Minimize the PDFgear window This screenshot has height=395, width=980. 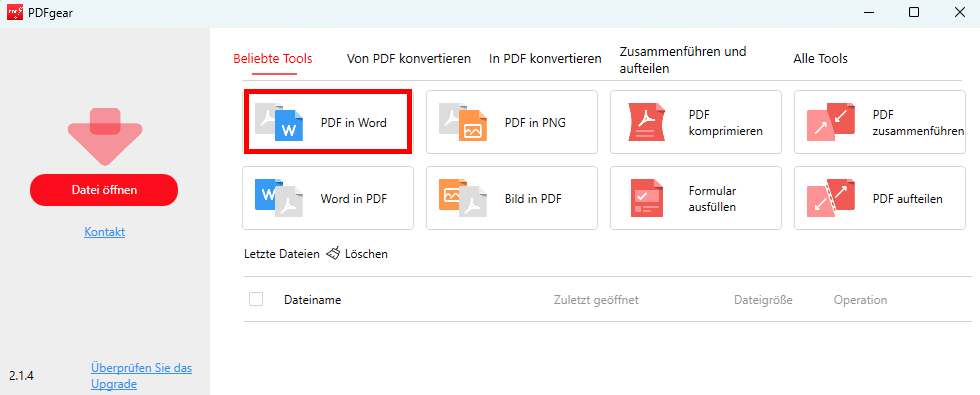[x=869, y=12]
